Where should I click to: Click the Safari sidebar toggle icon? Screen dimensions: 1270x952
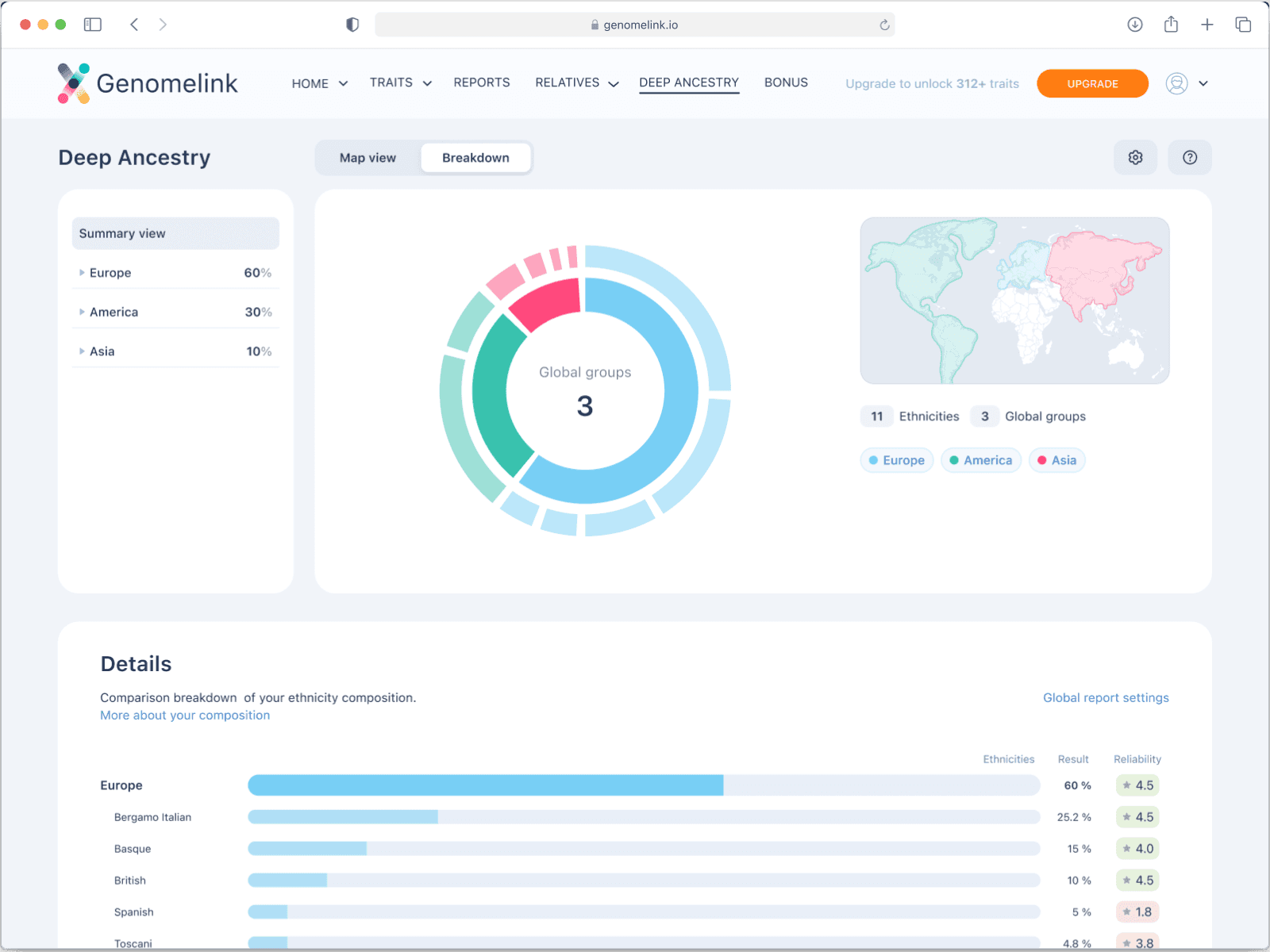pos(93,25)
